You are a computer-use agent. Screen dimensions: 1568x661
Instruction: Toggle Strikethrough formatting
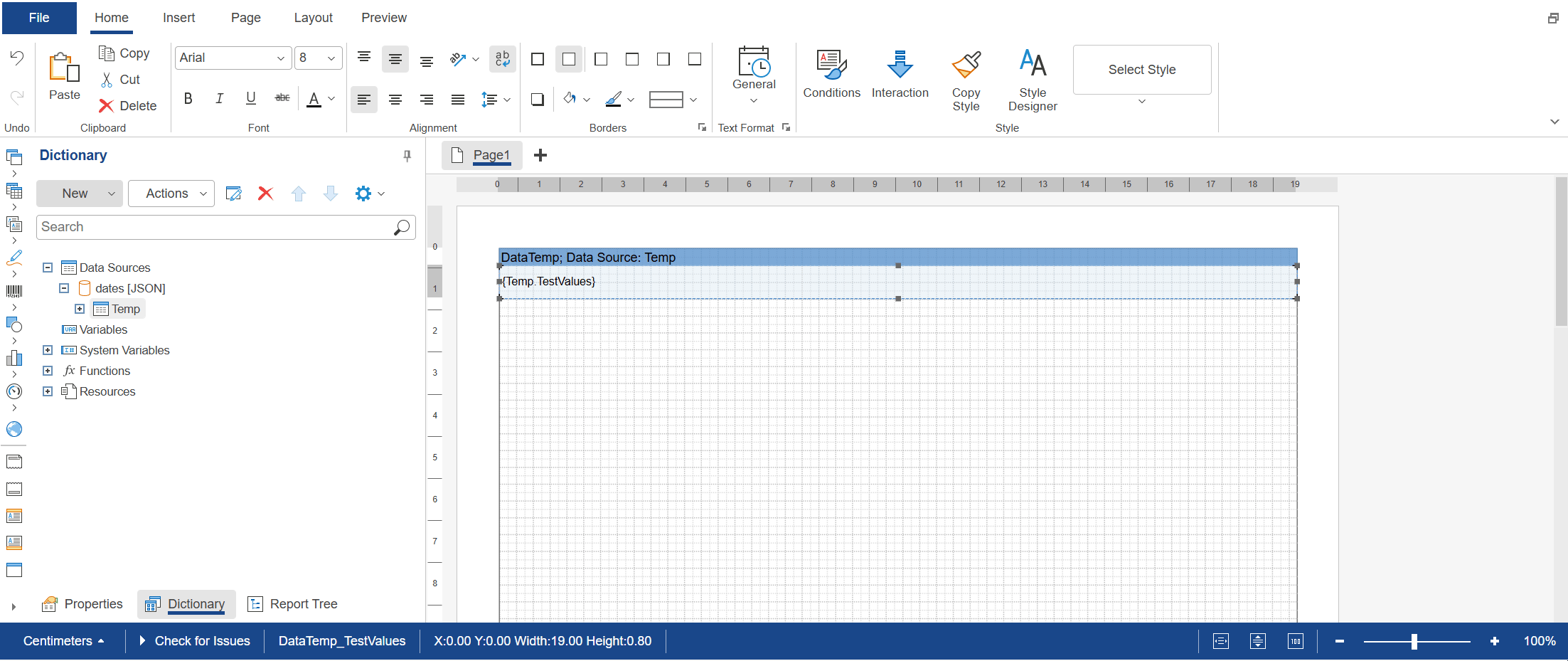click(x=282, y=99)
